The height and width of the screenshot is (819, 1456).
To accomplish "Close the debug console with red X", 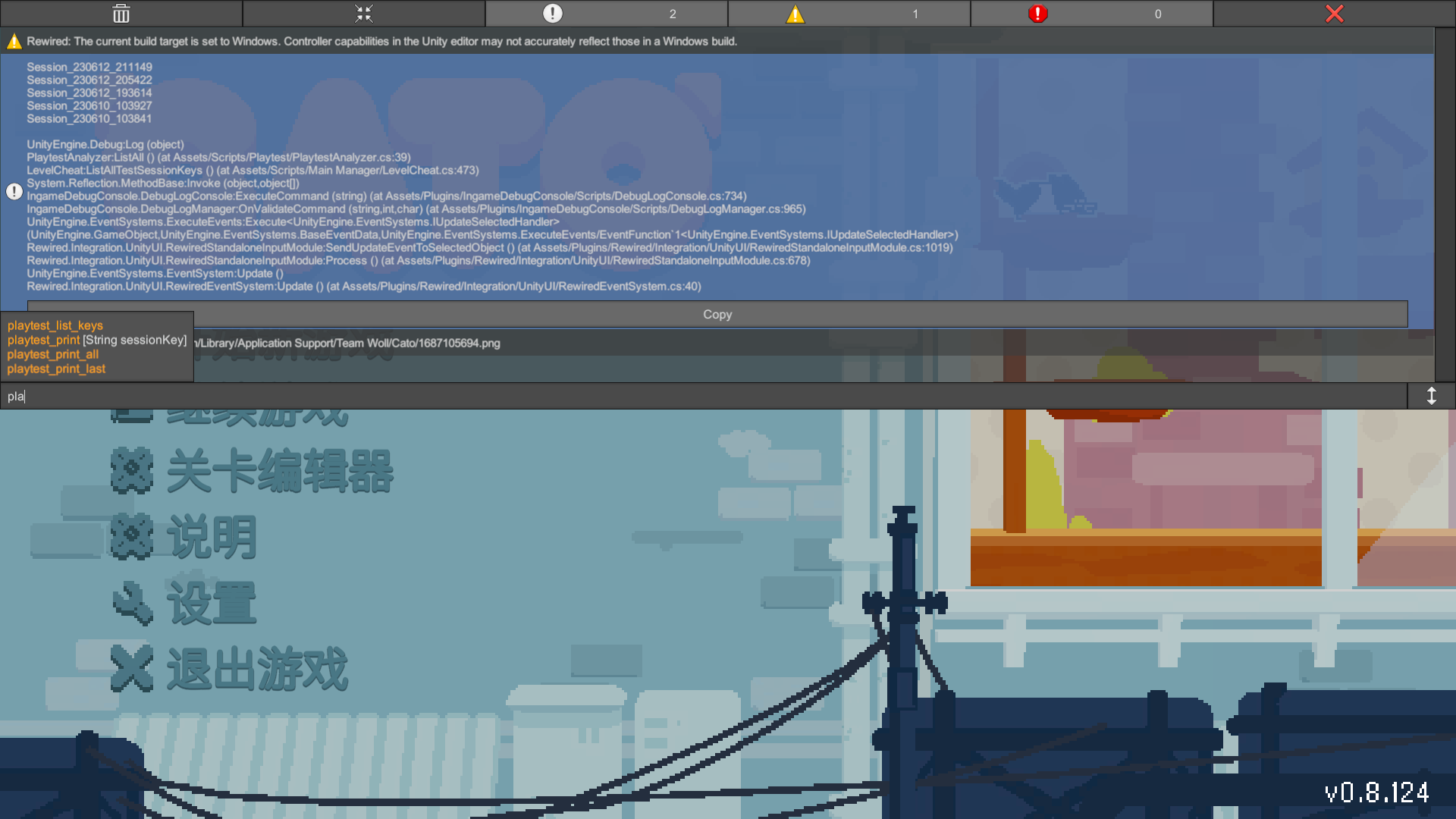I will pos(1335,14).
